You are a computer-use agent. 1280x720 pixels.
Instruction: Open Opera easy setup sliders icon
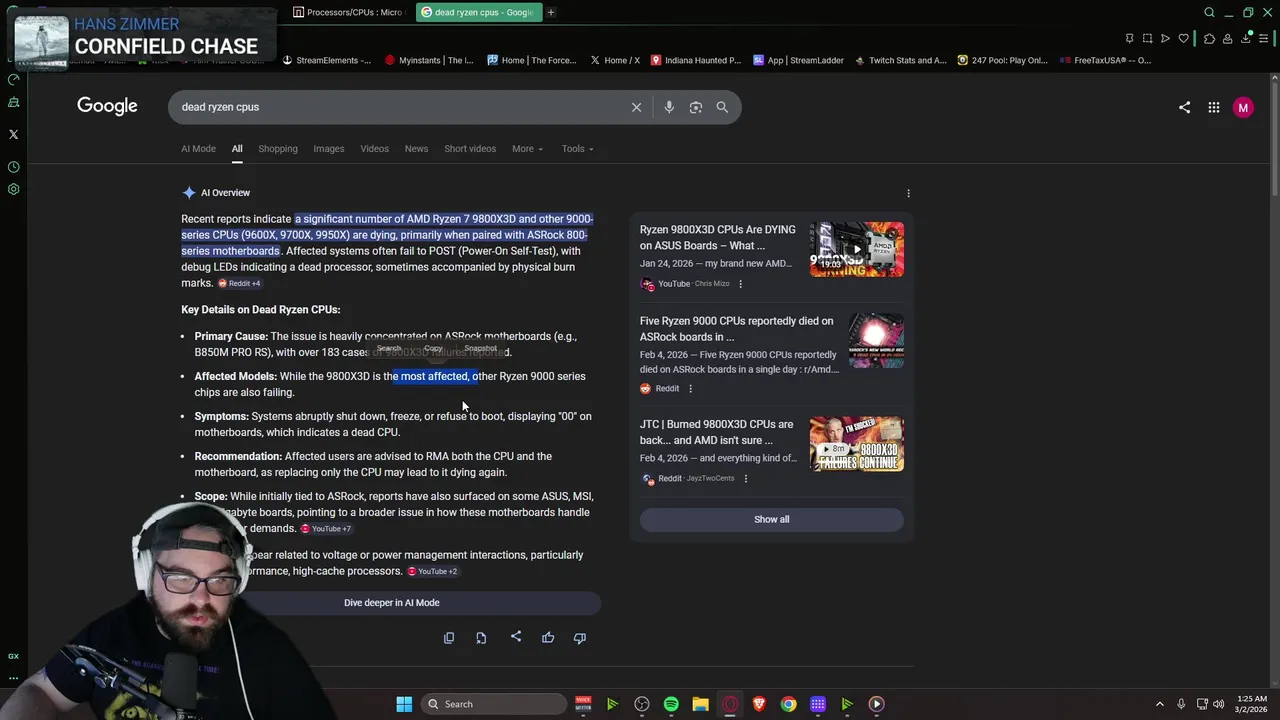click(x=1264, y=38)
